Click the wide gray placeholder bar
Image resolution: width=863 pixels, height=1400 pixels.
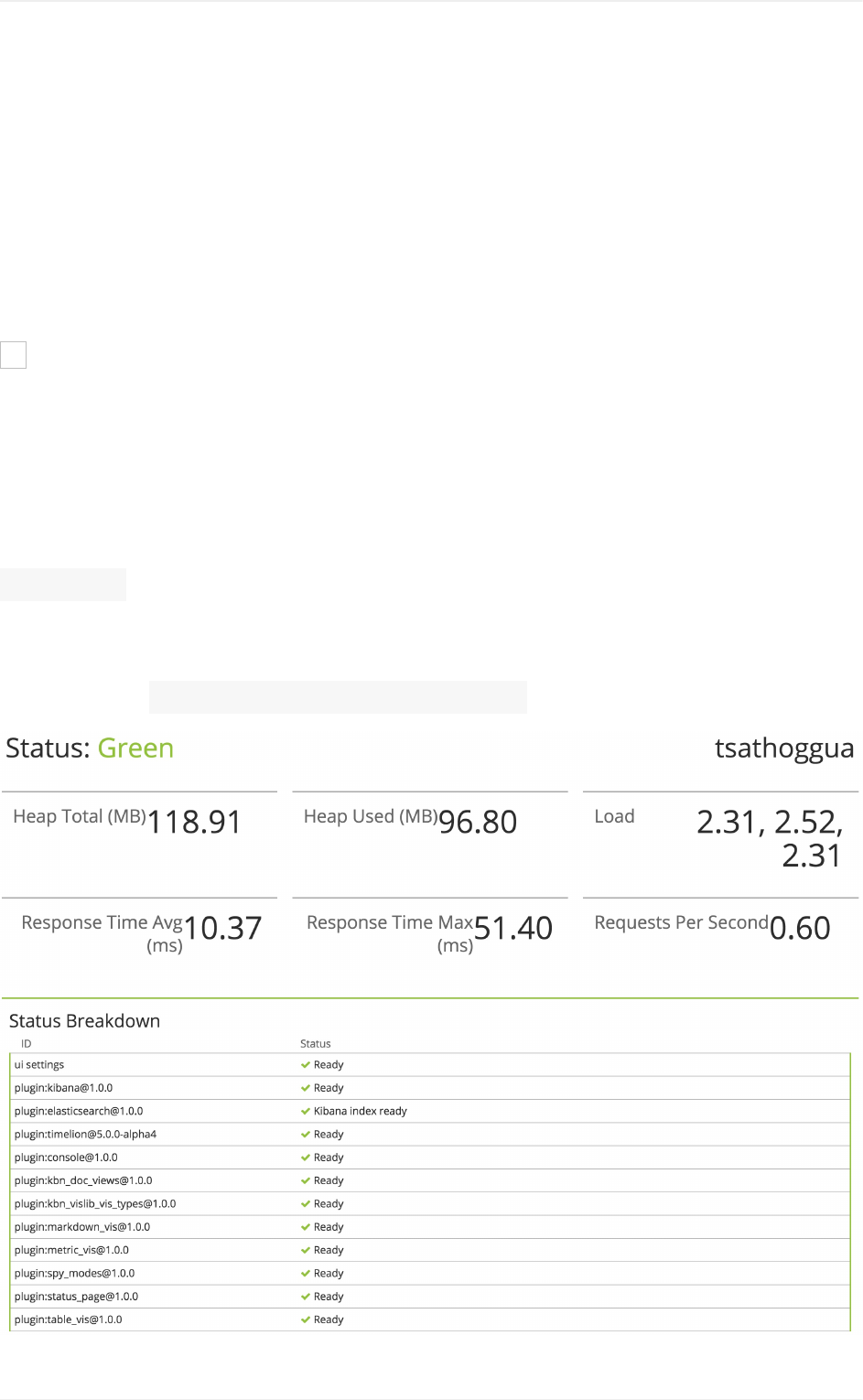pyautogui.click(x=338, y=696)
